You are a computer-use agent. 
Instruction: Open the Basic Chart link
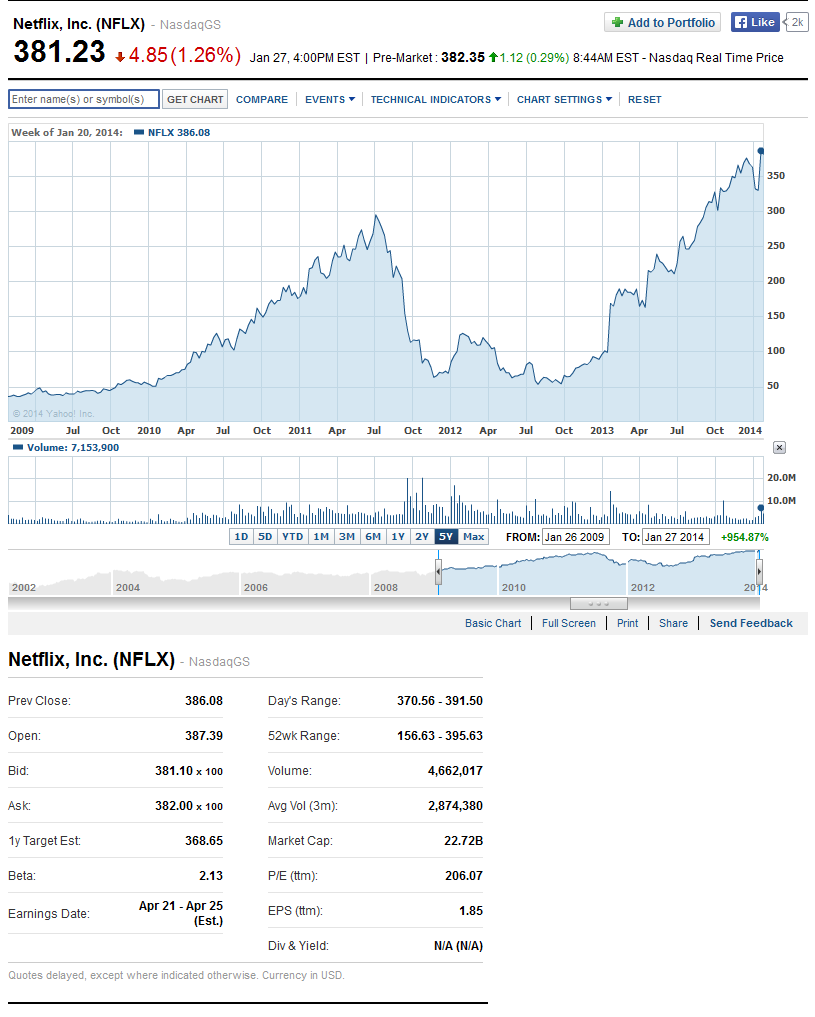pos(493,623)
